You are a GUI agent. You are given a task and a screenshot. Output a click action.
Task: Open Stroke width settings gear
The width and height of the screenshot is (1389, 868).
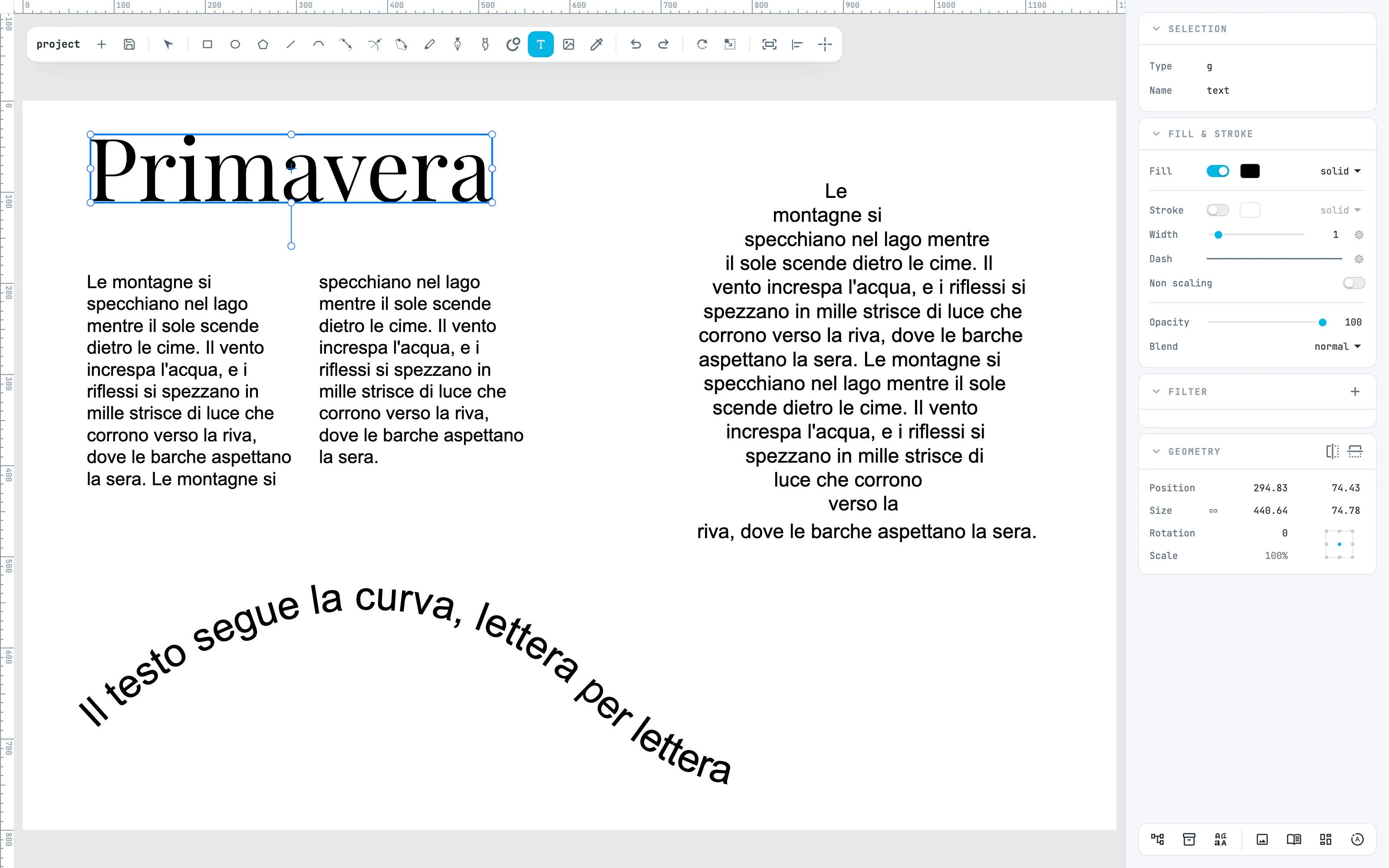(1359, 235)
